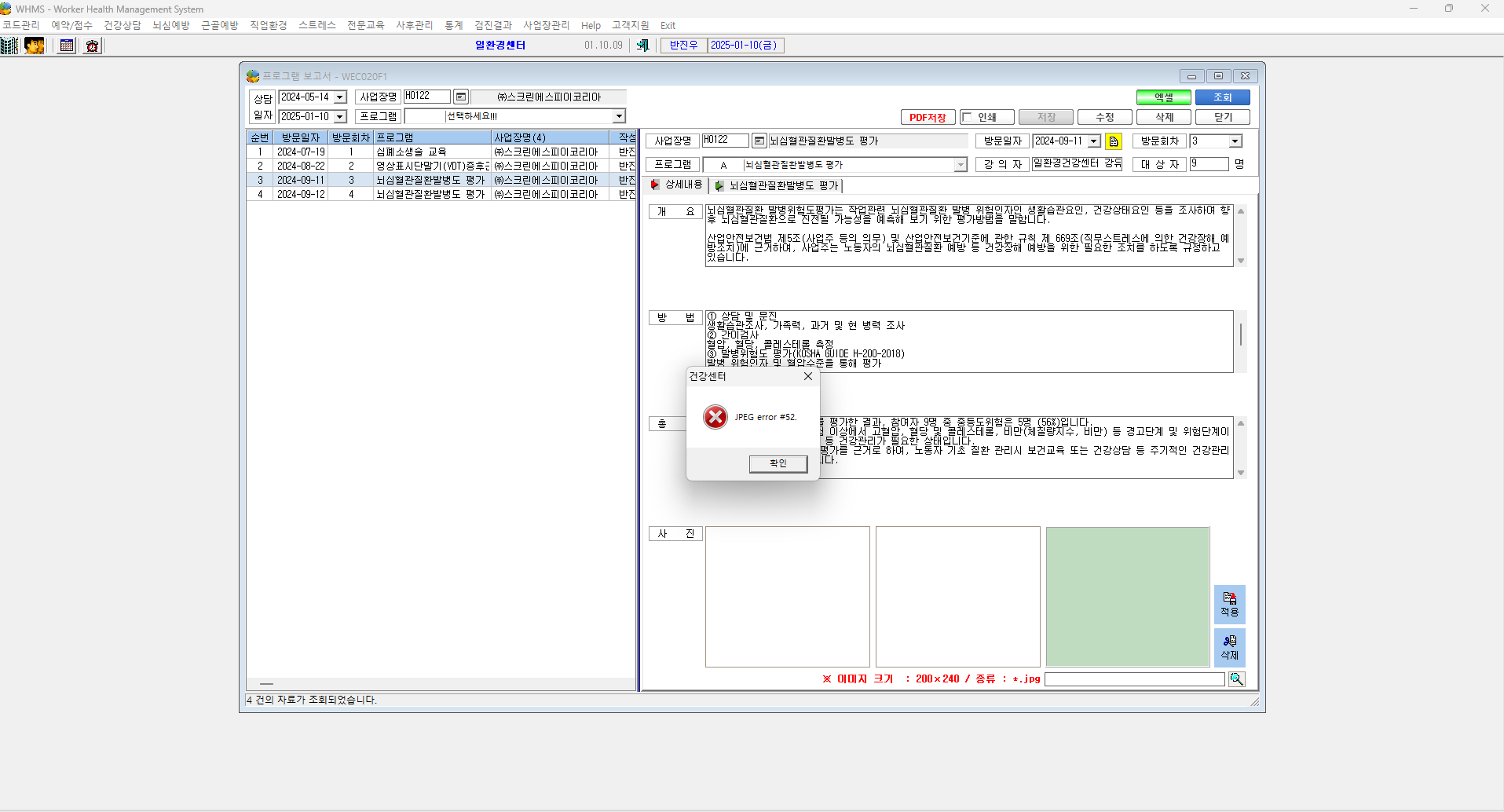Viewport: 1504px width, 812px height.
Task: Open business lookup icon beside H0122 filter
Action: coord(461,97)
